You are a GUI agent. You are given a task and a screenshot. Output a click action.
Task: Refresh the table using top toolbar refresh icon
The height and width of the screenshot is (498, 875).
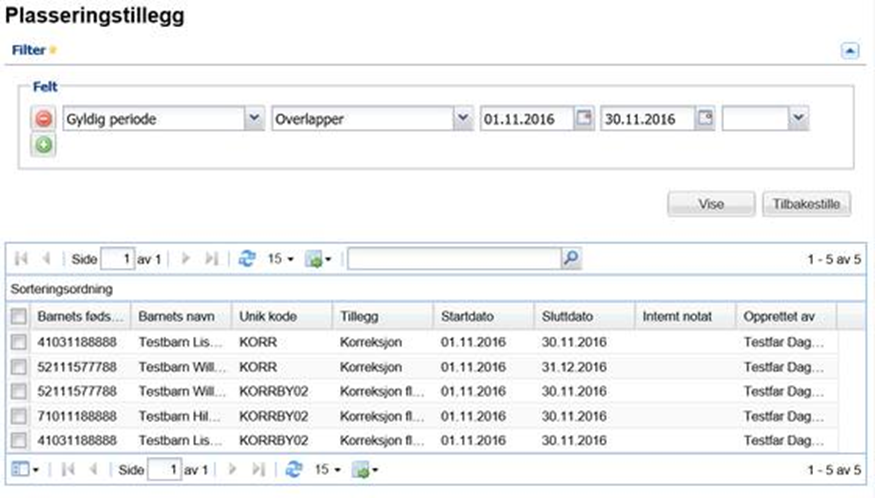(248, 258)
